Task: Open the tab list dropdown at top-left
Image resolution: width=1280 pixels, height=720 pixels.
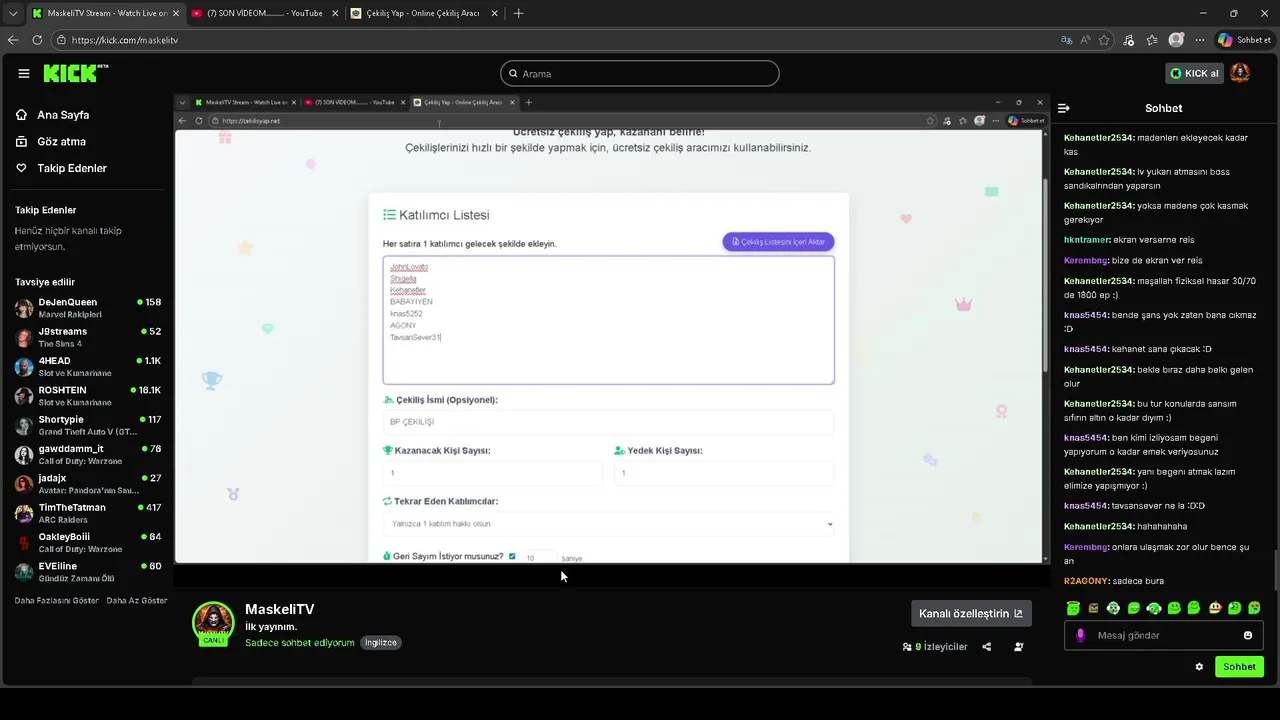Action: (x=13, y=13)
